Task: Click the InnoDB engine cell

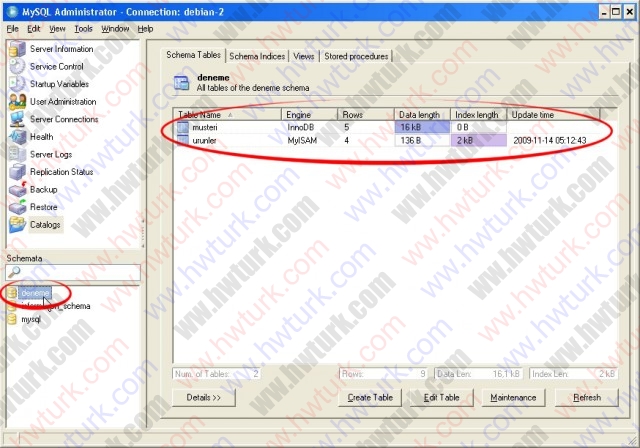Action: tap(301, 127)
